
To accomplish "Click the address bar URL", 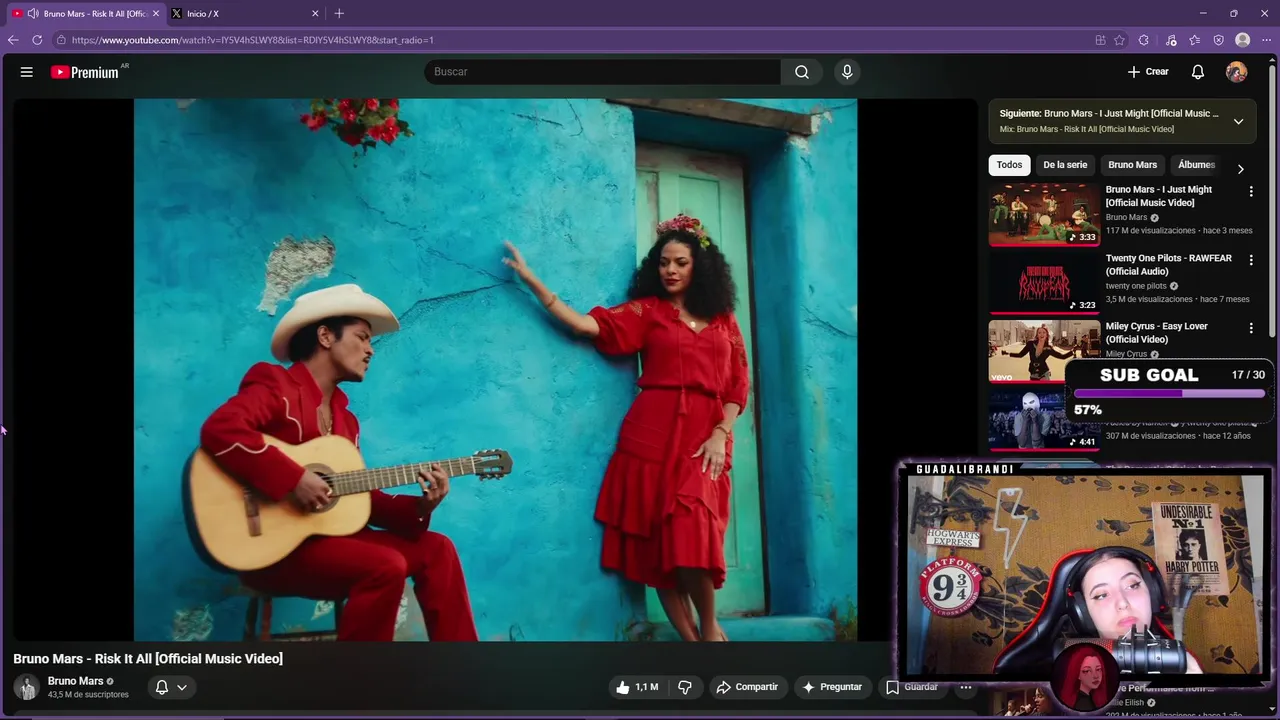I will point(253,40).
